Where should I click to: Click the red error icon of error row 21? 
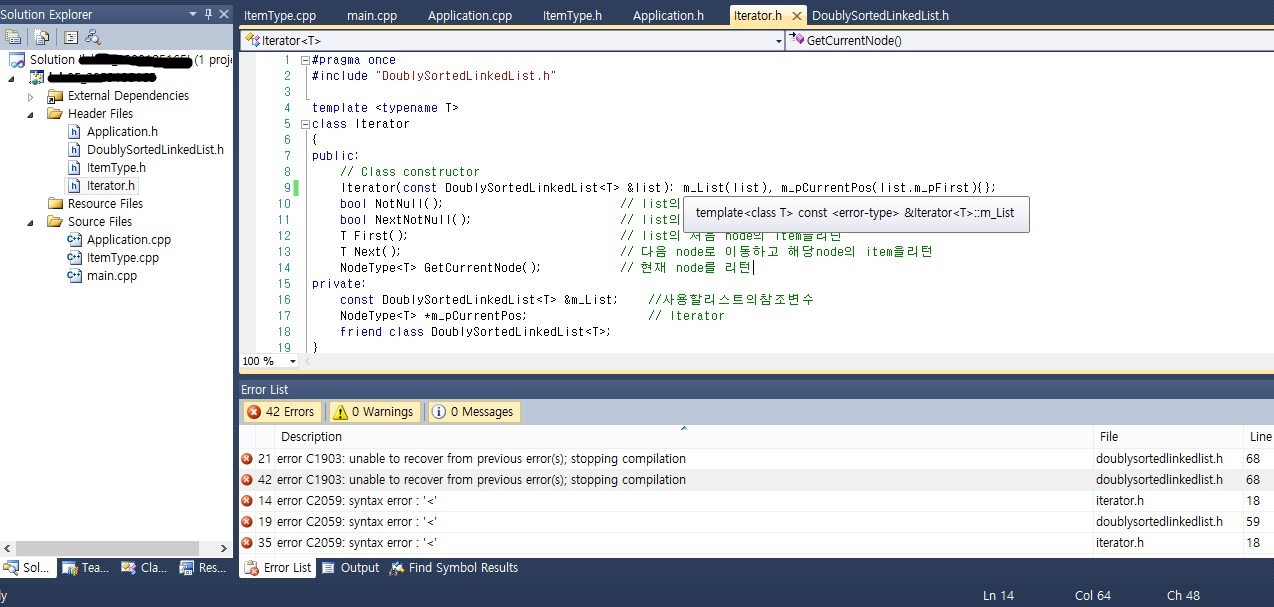pyautogui.click(x=247, y=459)
